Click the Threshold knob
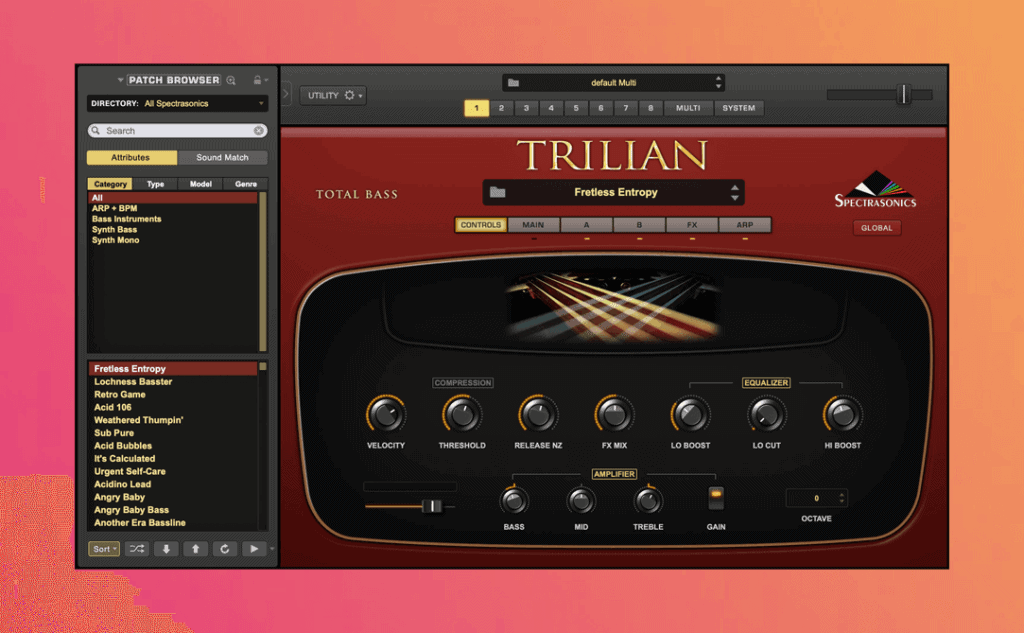 pos(462,415)
